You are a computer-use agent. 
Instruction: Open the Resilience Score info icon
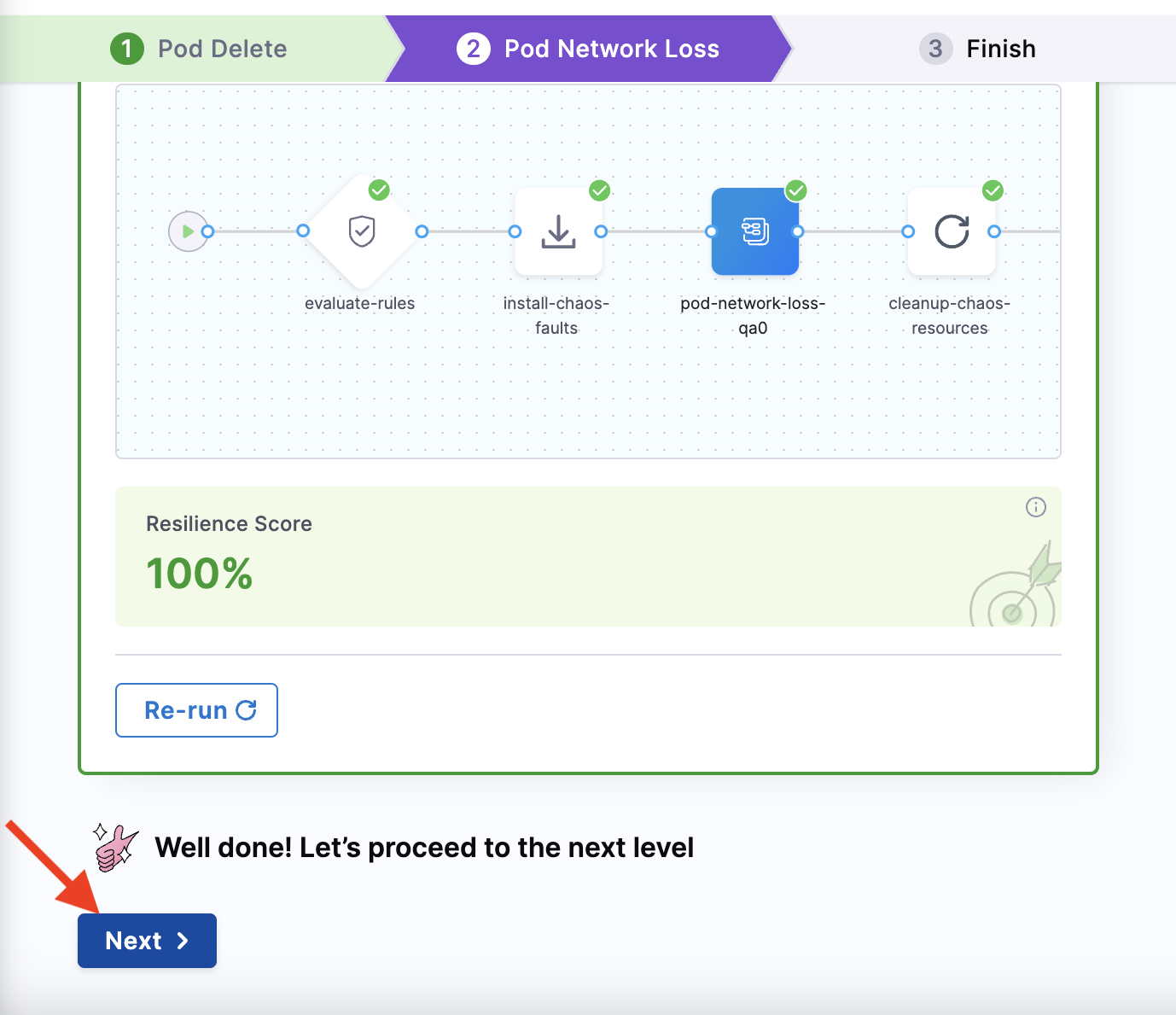click(x=1036, y=507)
